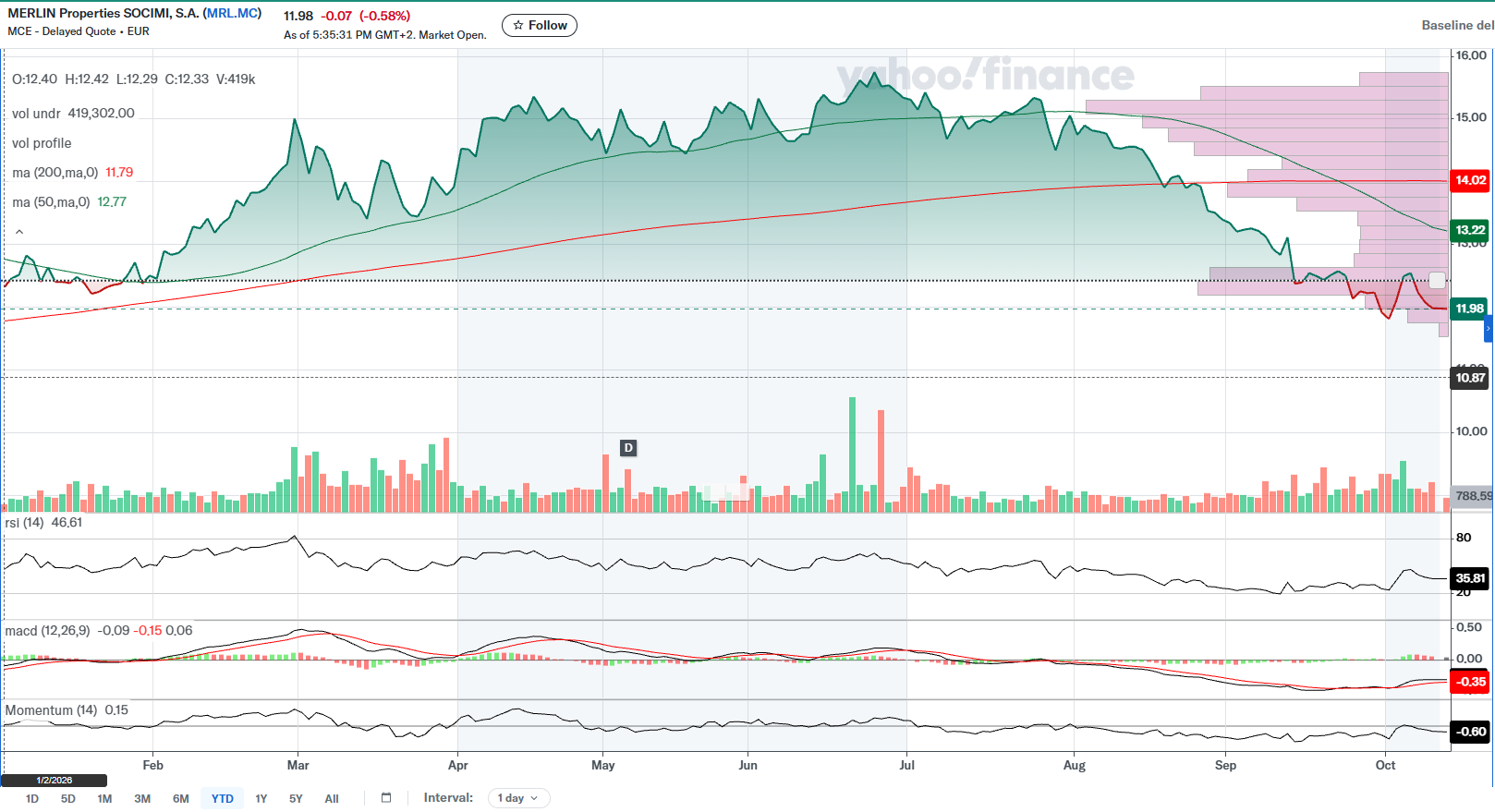The image size is (1495, 812).
Task: Click the Baseline del text
Action: click(1457, 26)
